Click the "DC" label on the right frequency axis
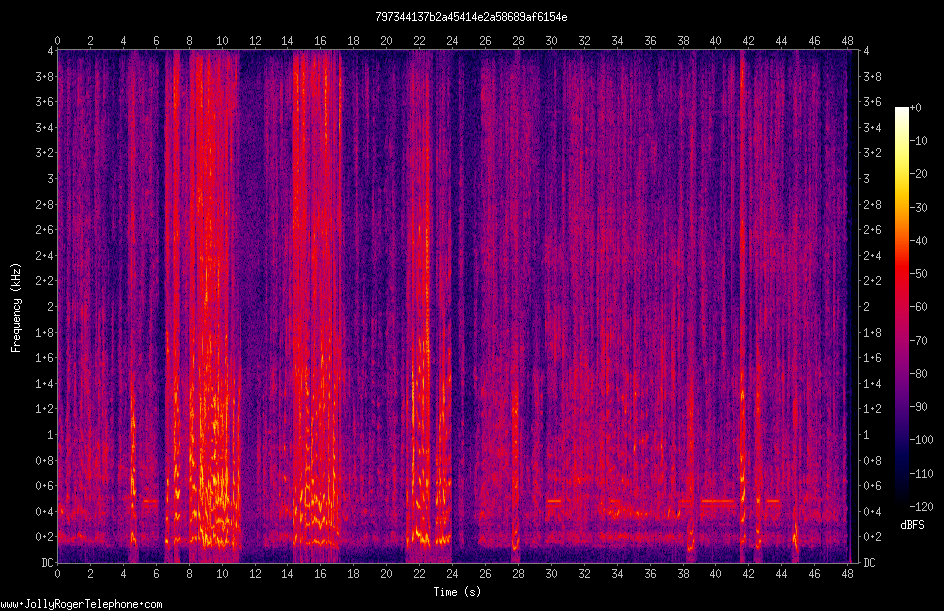This screenshot has height=611, width=944. click(869, 563)
